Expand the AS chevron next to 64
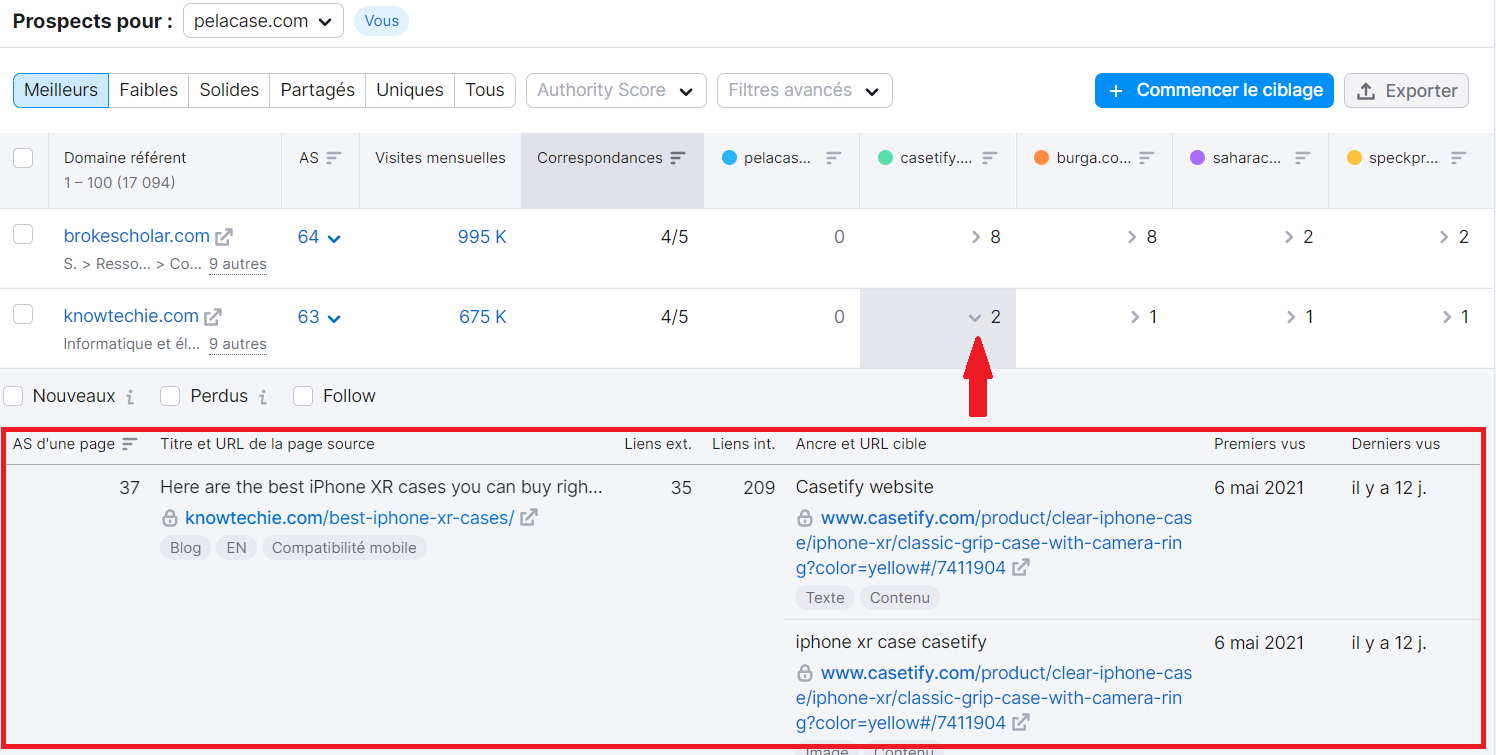 334,236
